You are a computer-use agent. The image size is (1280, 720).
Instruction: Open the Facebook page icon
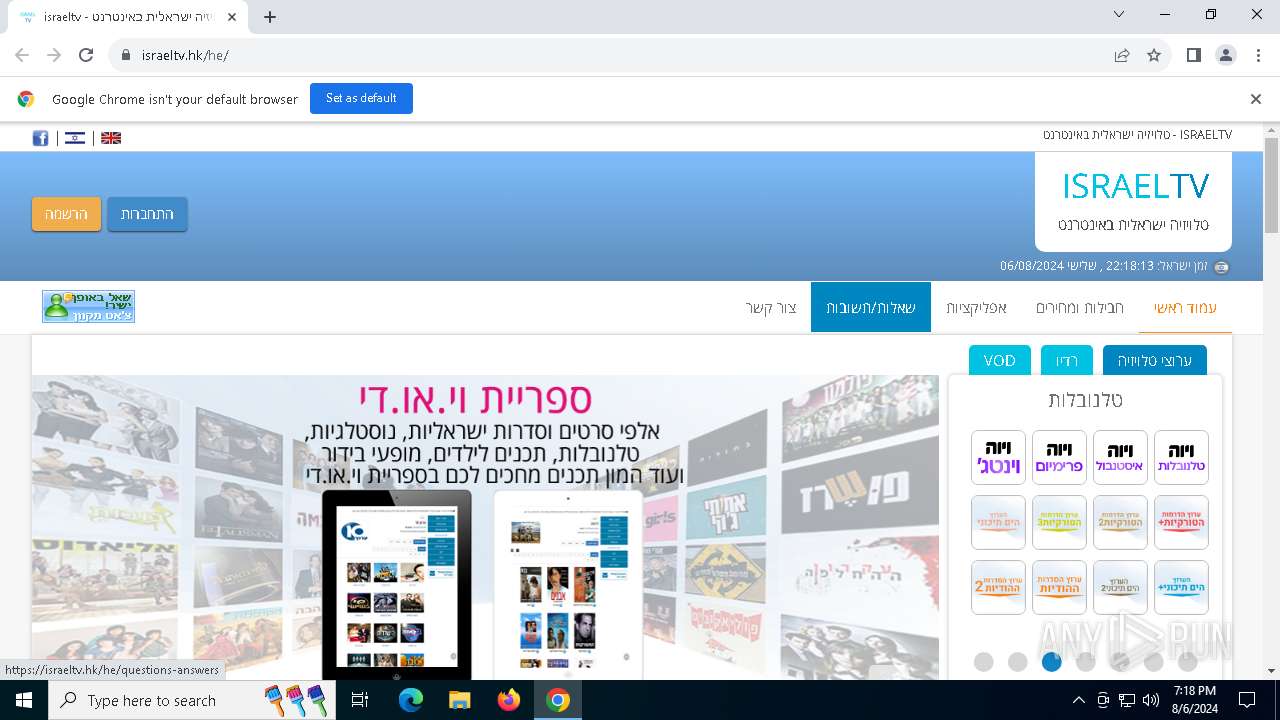[x=40, y=138]
